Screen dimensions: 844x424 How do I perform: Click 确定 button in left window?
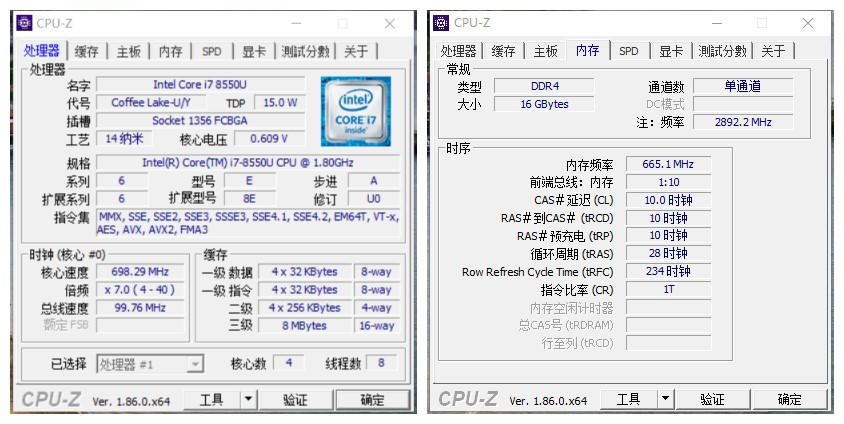coord(372,399)
